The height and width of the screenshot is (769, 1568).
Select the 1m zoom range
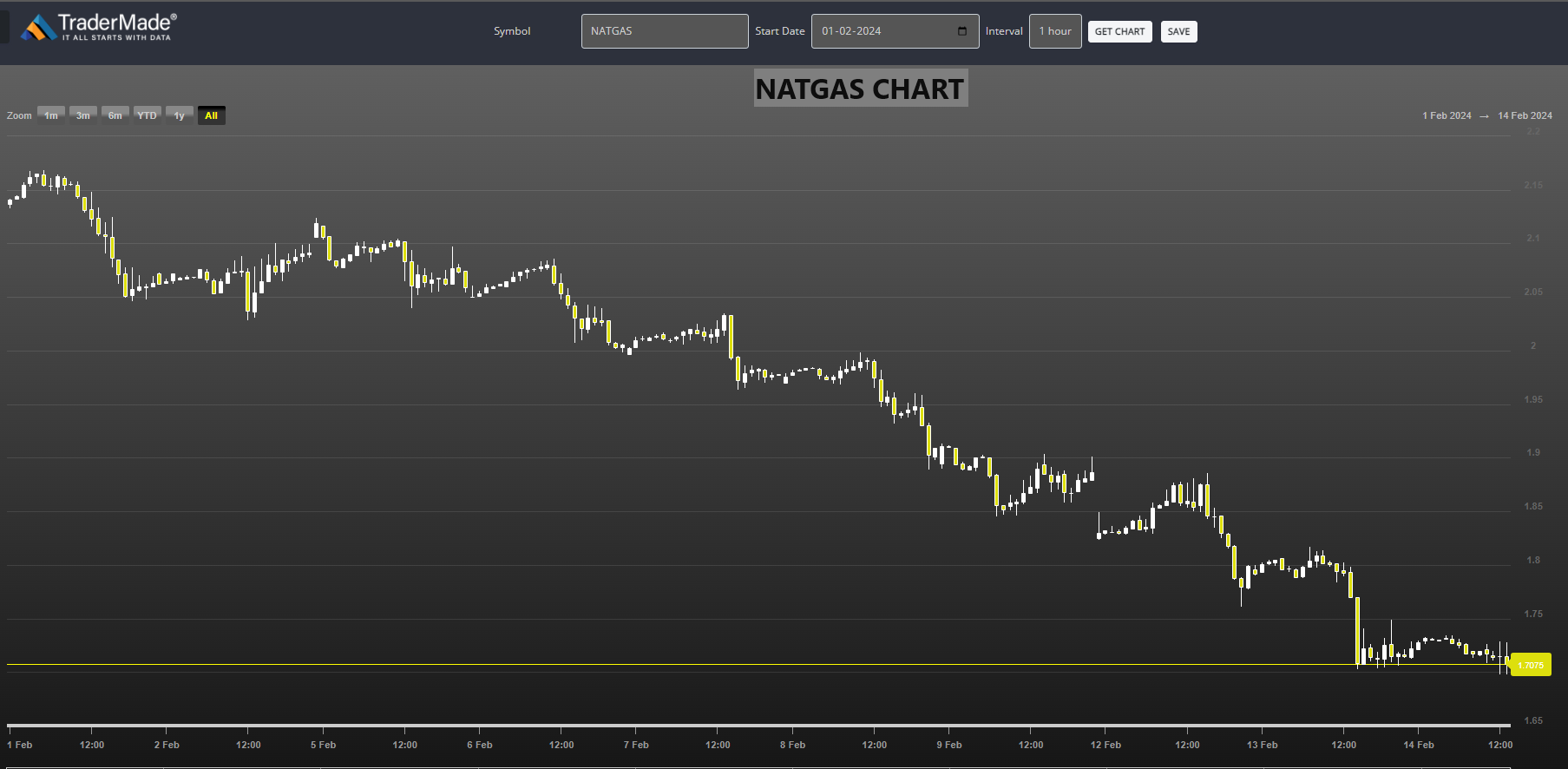click(51, 115)
